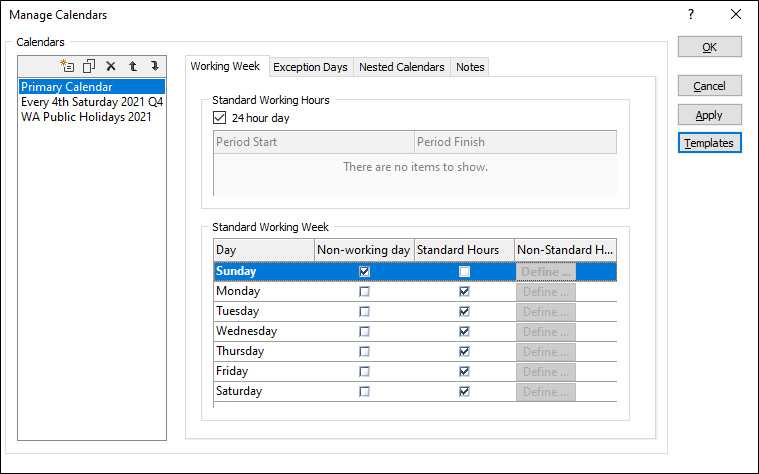759x474 pixels.
Task: Click the move calendar up arrow
Action: [x=133, y=66]
